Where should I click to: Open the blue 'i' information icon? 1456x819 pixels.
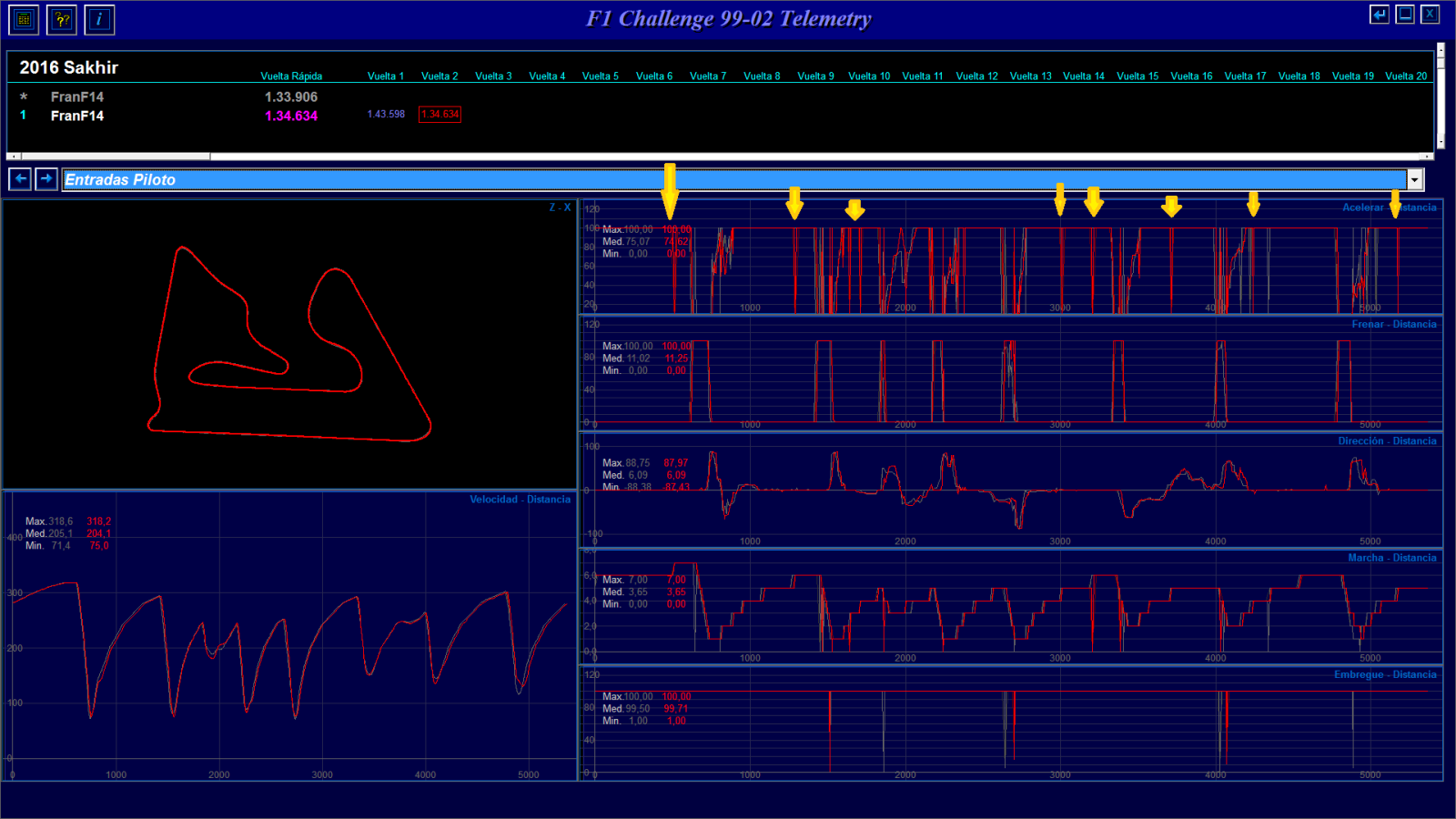pos(99,19)
